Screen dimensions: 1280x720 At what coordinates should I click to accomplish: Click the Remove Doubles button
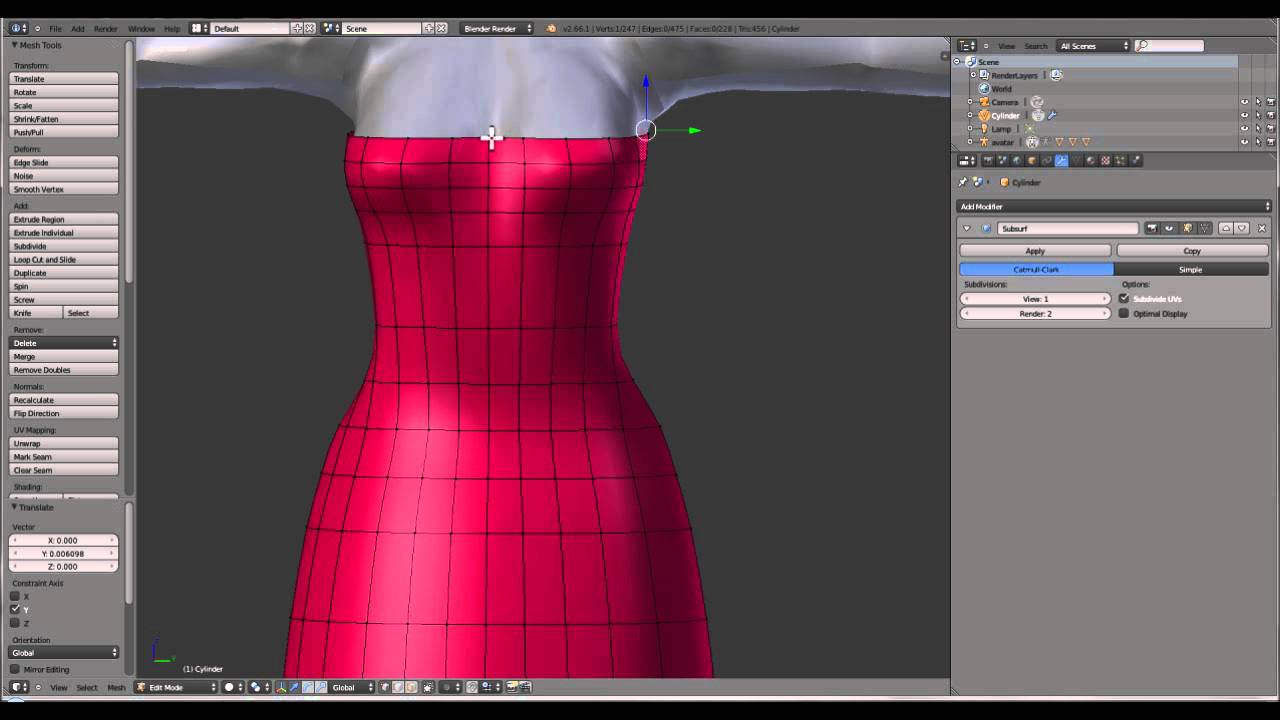(64, 370)
